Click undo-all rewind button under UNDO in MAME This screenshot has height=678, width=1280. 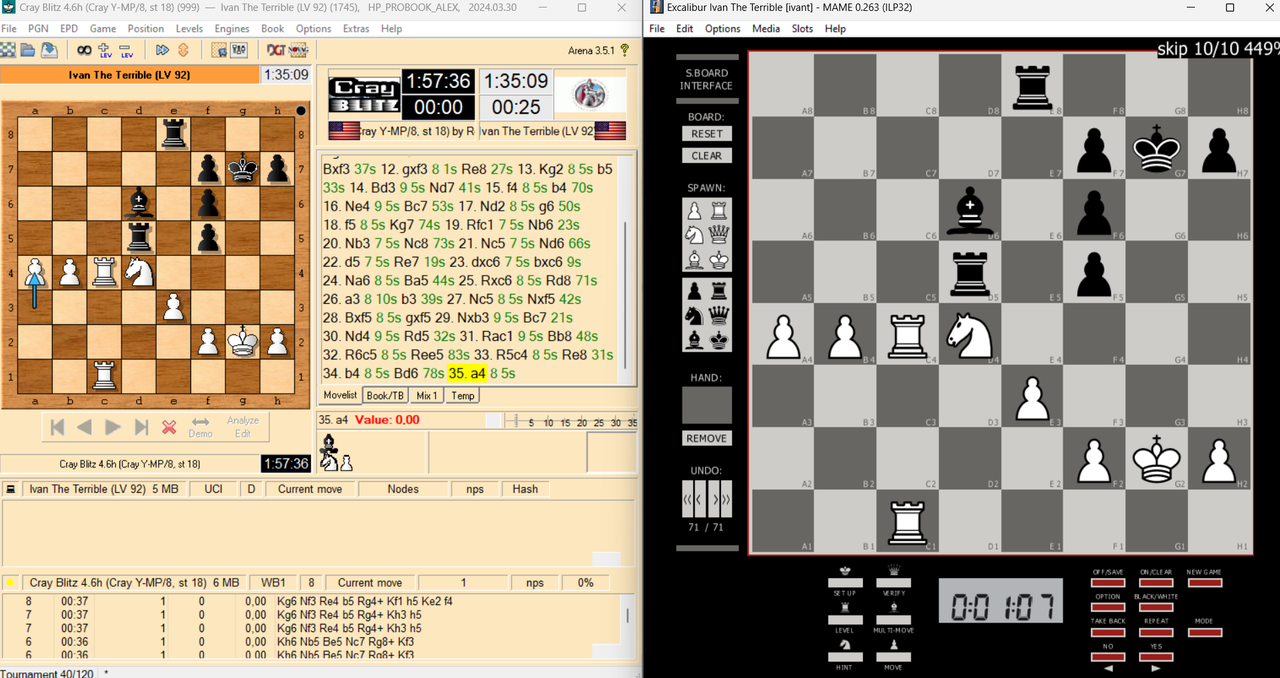[687, 497]
